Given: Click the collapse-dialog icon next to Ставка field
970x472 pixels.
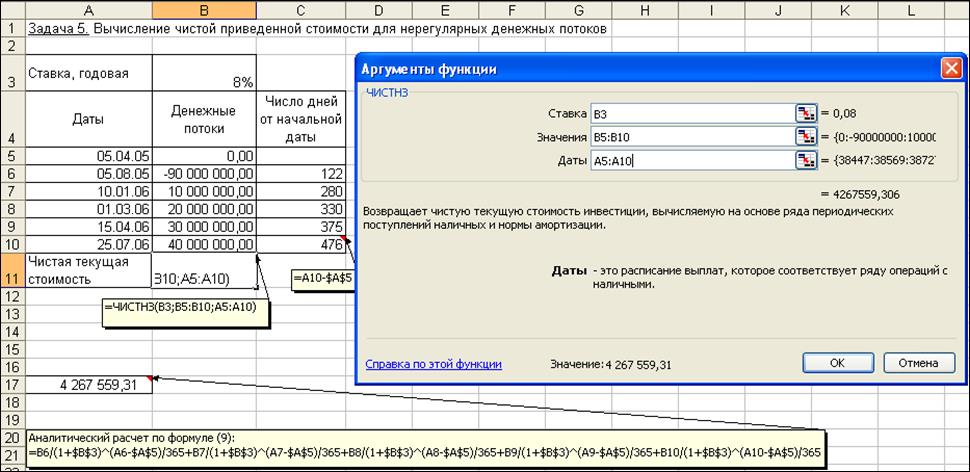Looking at the screenshot, I should [x=805, y=113].
